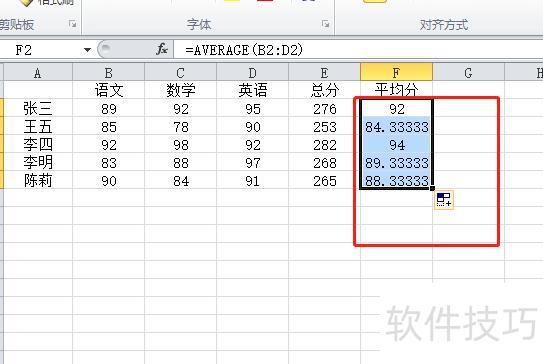Image resolution: width=543 pixels, height=364 pixels.
Task: Click the formula bar with =AVERAGE(B2:D2)
Action: point(358,50)
